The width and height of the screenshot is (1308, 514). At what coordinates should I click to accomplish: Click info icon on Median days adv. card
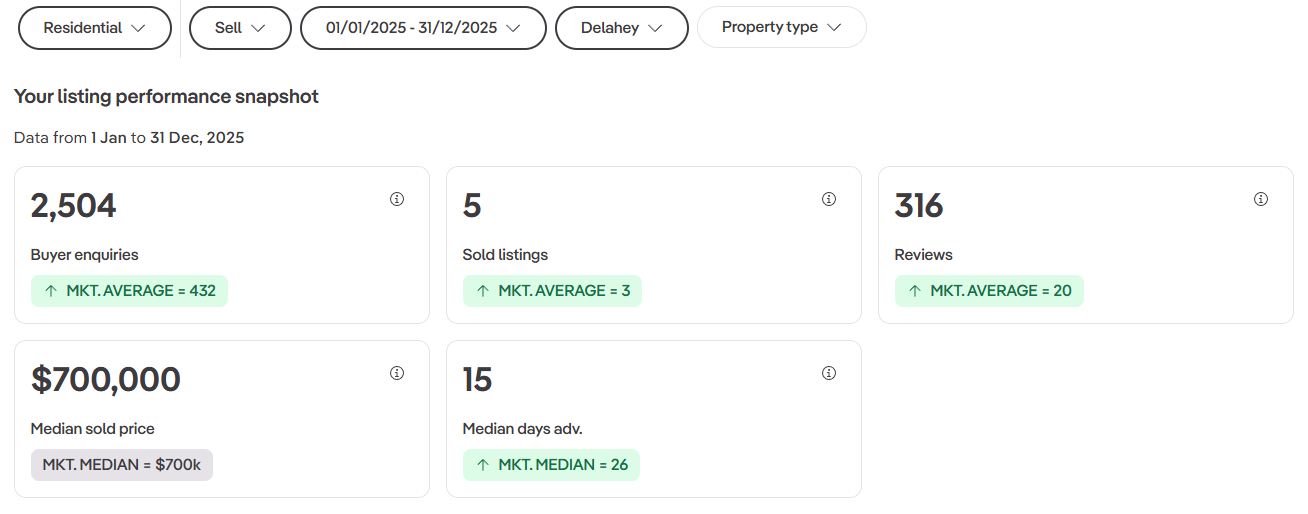[x=829, y=373]
